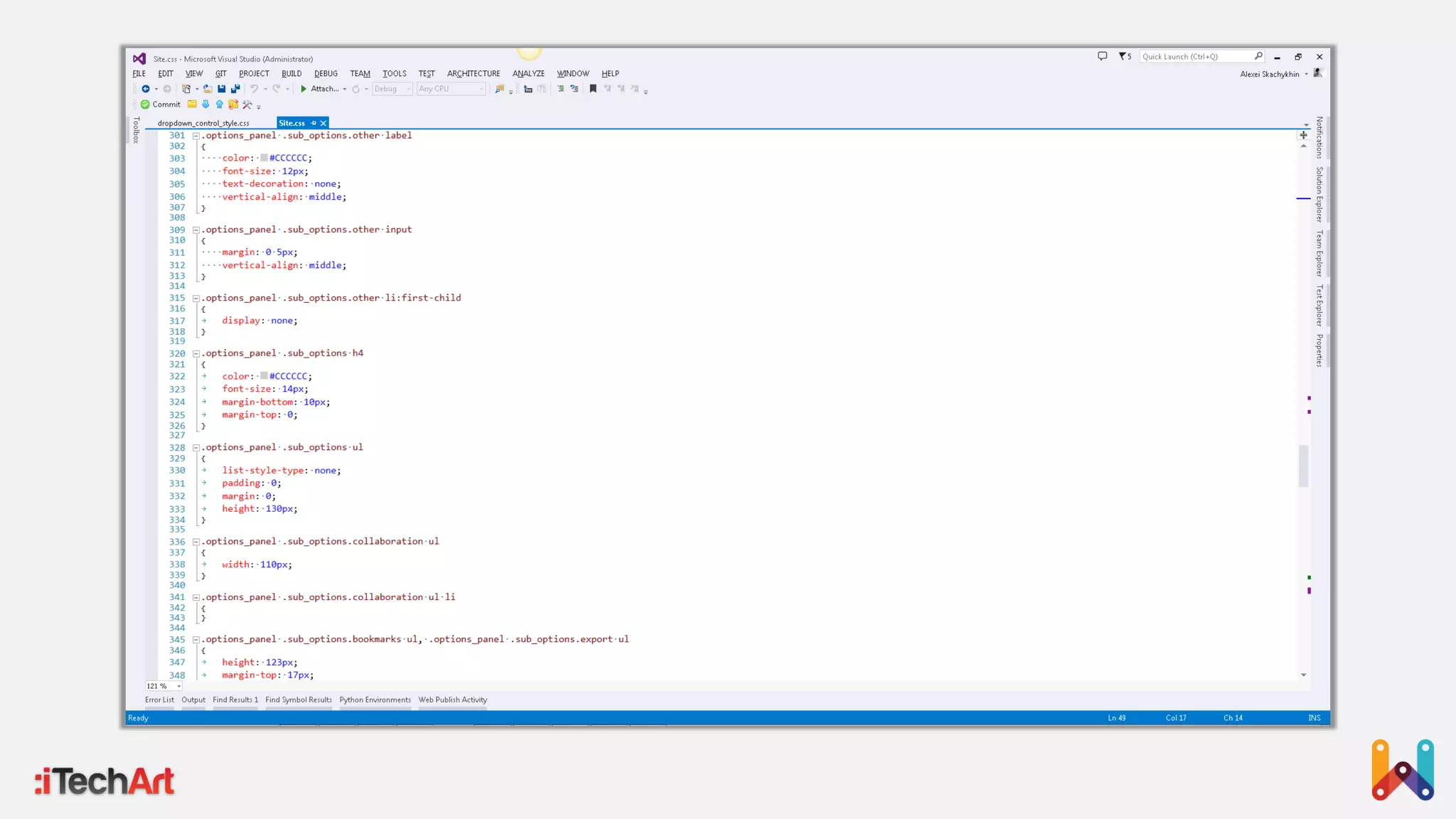Click the Find in Files icon
This screenshot has width=1456, height=819.
500,89
